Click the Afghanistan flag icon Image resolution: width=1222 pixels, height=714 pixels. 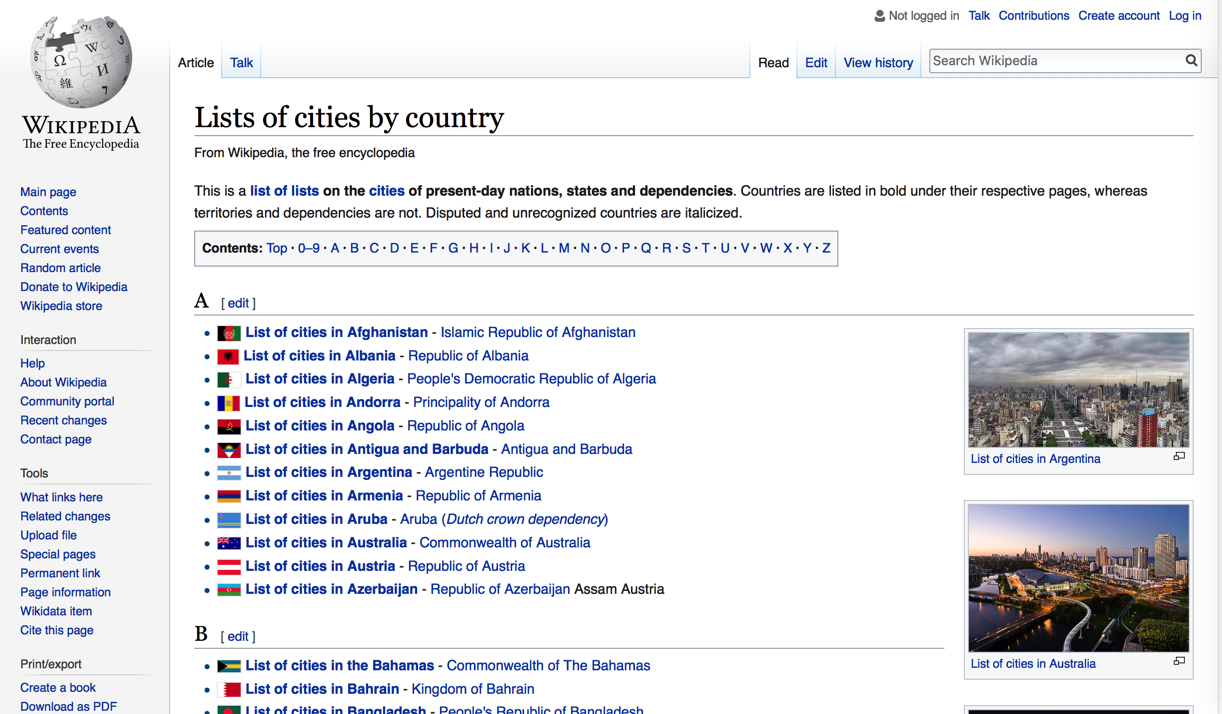coord(229,333)
